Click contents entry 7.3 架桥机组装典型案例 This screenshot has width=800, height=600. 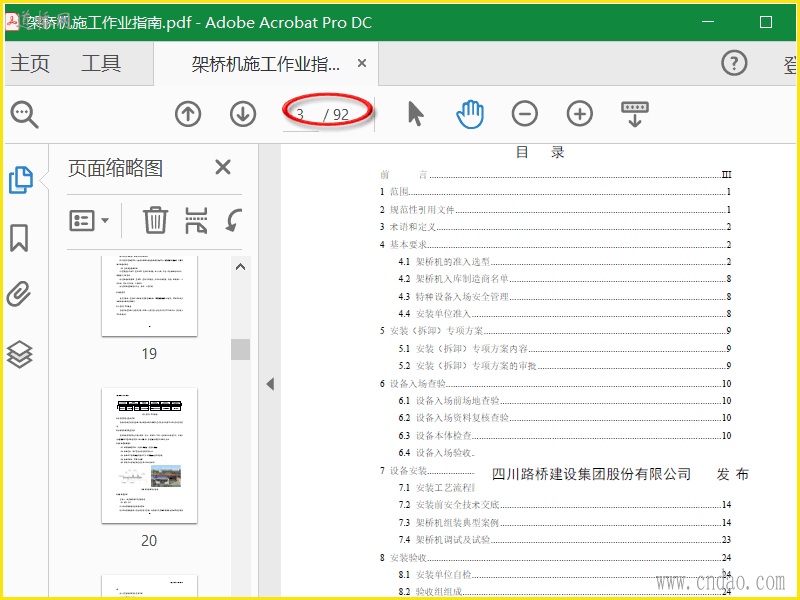(x=565, y=523)
